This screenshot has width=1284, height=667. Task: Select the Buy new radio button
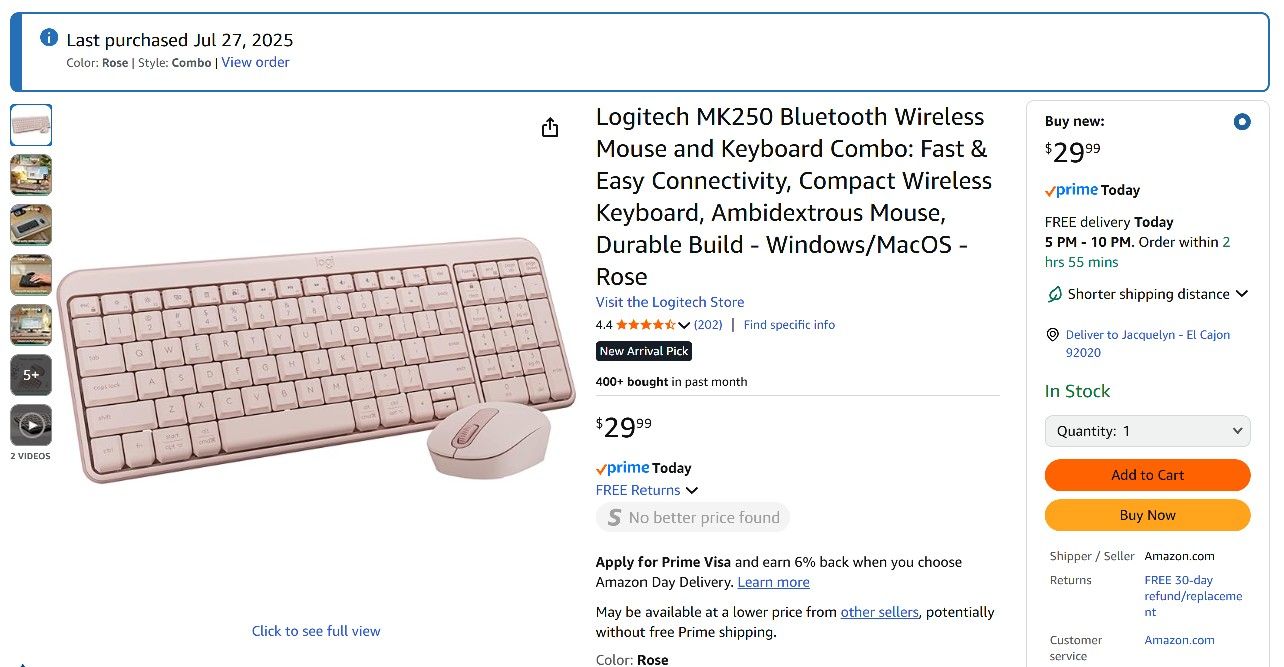pos(1242,122)
